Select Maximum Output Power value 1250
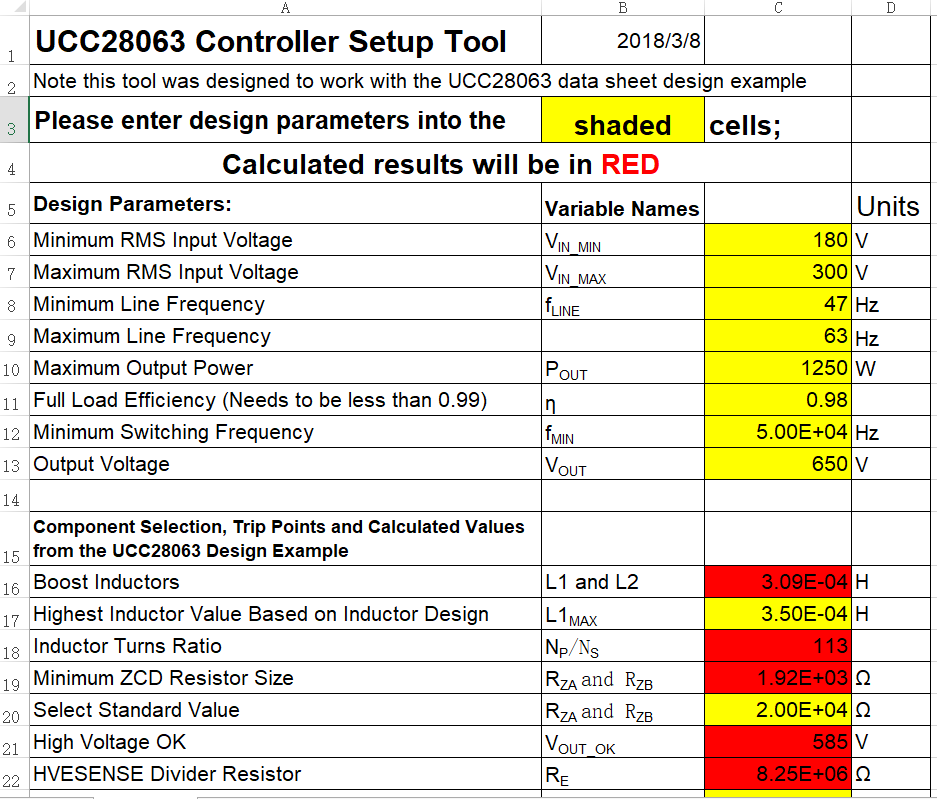937x799 pixels. (x=778, y=368)
